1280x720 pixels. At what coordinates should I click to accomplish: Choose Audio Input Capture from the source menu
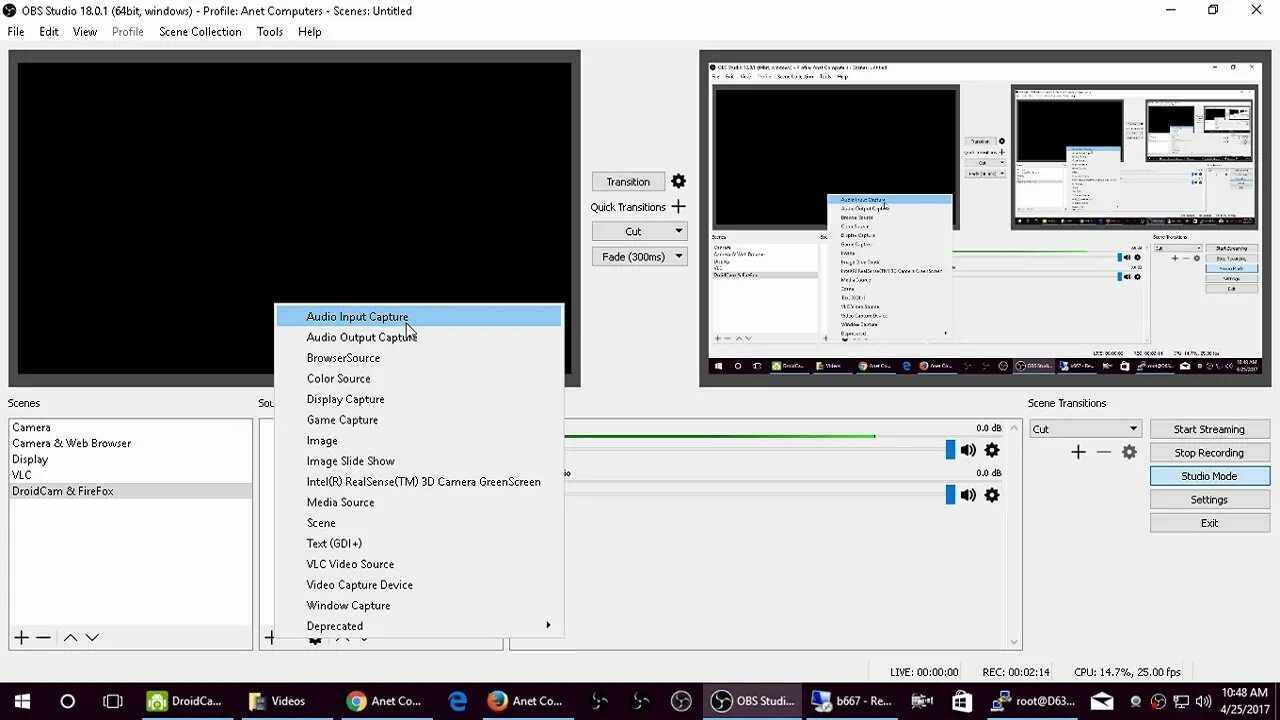coord(420,317)
